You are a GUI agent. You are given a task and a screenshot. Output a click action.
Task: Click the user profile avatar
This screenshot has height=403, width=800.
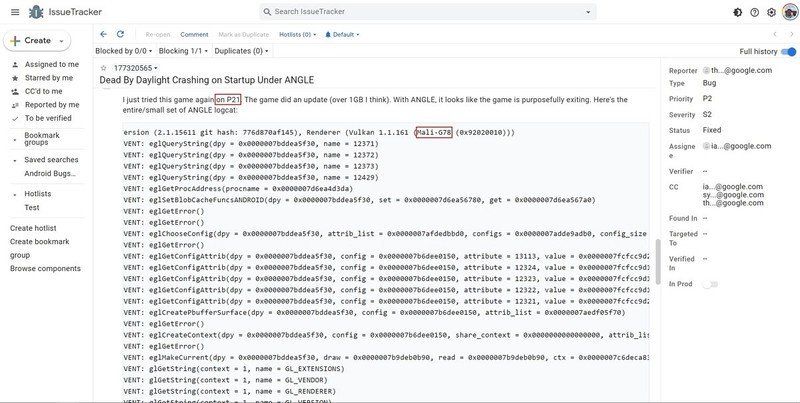pos(789,12)
